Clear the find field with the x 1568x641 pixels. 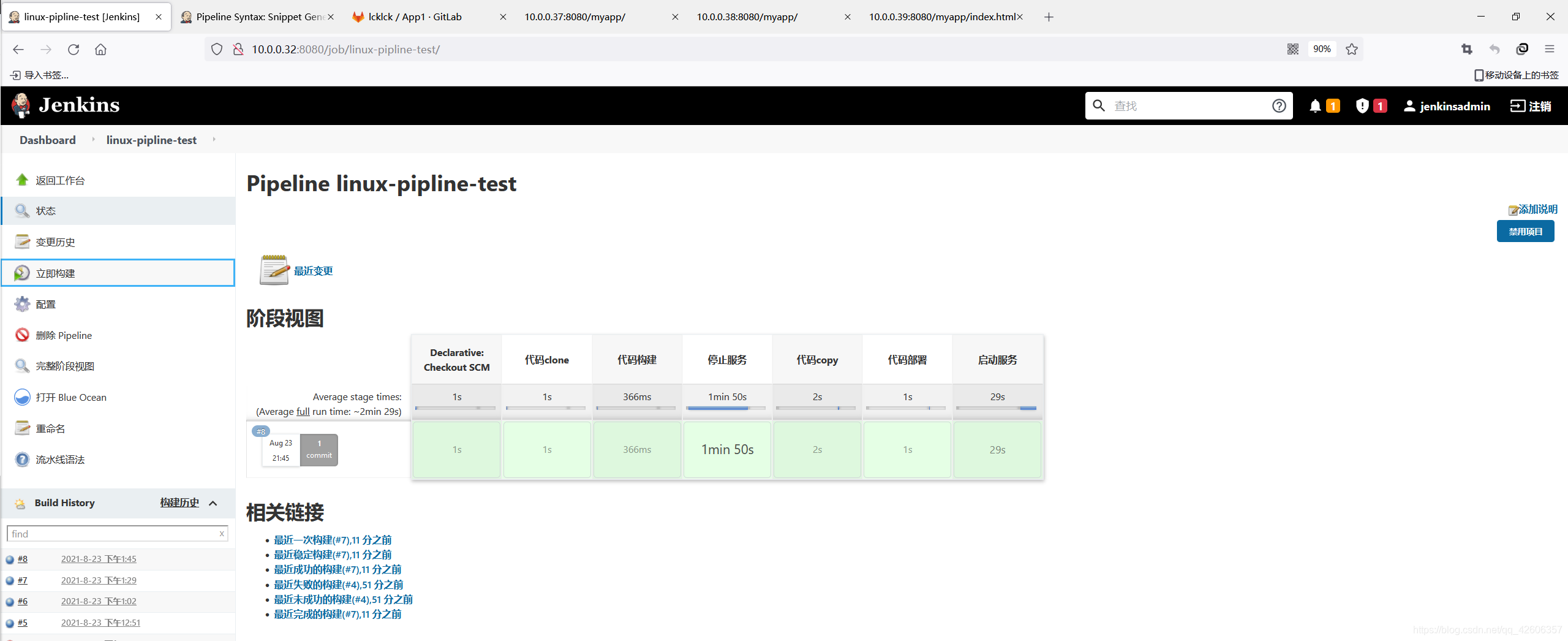point(222,534)
